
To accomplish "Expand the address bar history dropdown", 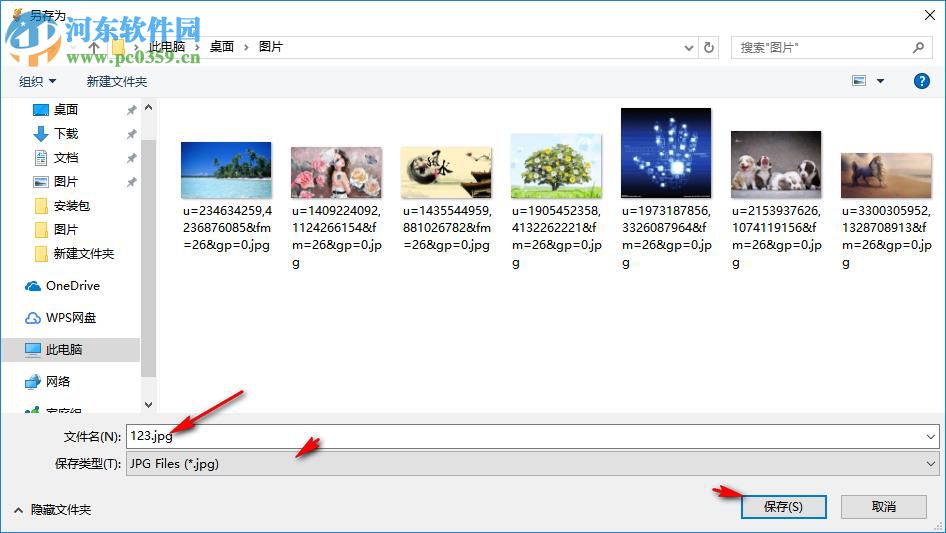I will pos(688,48).
